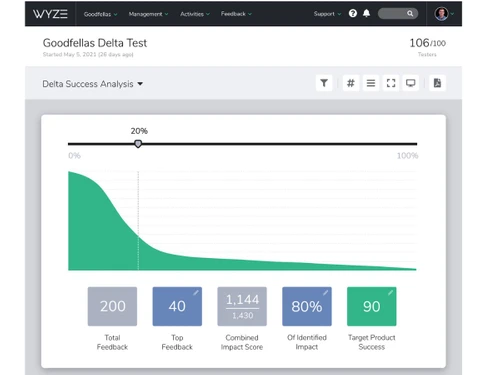500x375 pixels.
Task: Open the Goodfellas menu
Action: (x=100, y=14)
